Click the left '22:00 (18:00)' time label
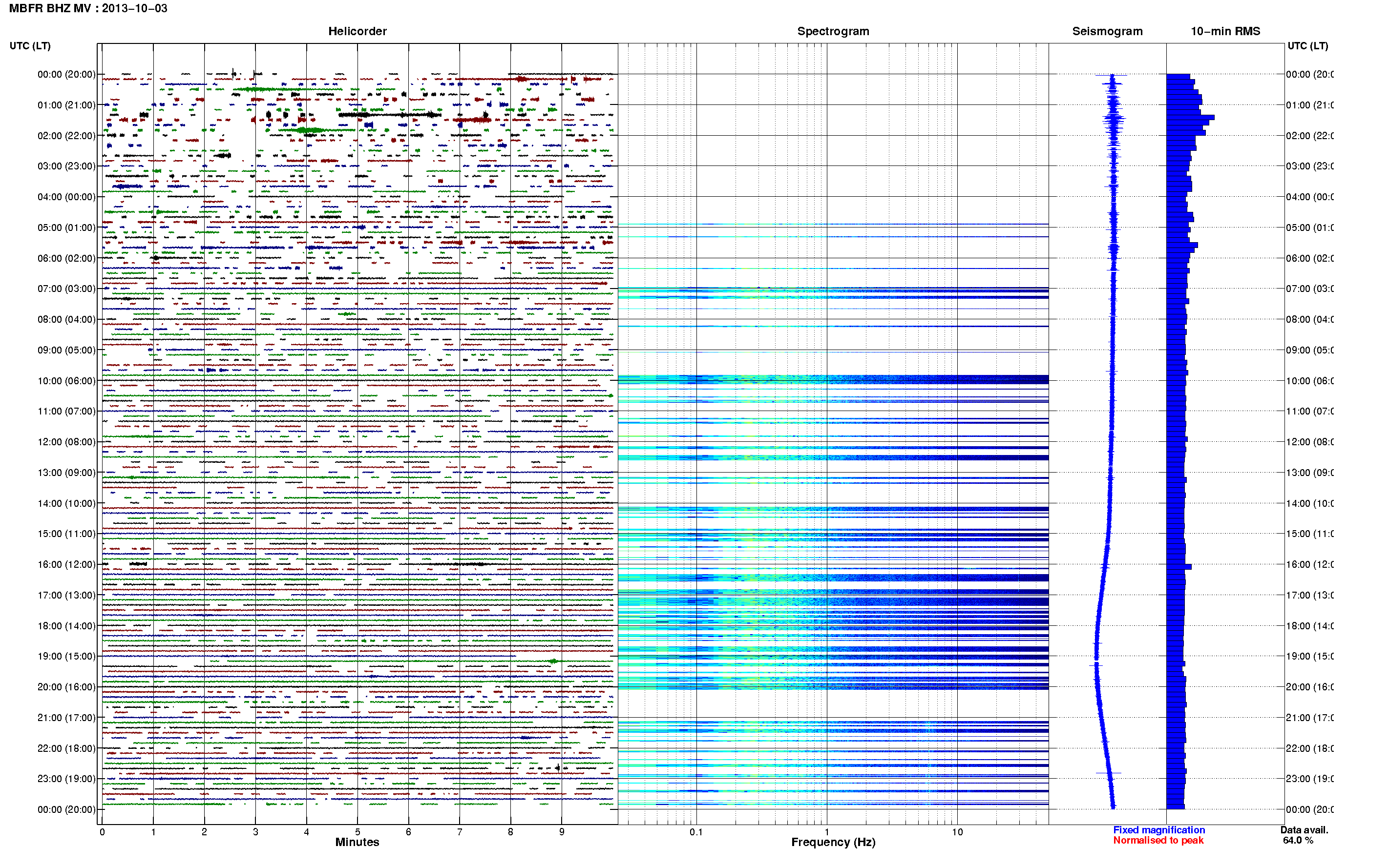 click(66, 748)
